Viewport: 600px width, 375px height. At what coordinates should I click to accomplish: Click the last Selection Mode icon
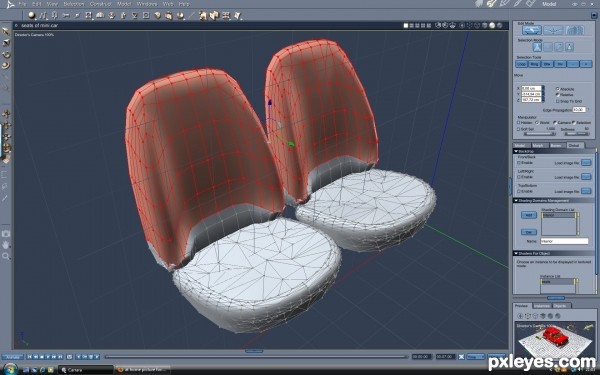coord(569,47)
